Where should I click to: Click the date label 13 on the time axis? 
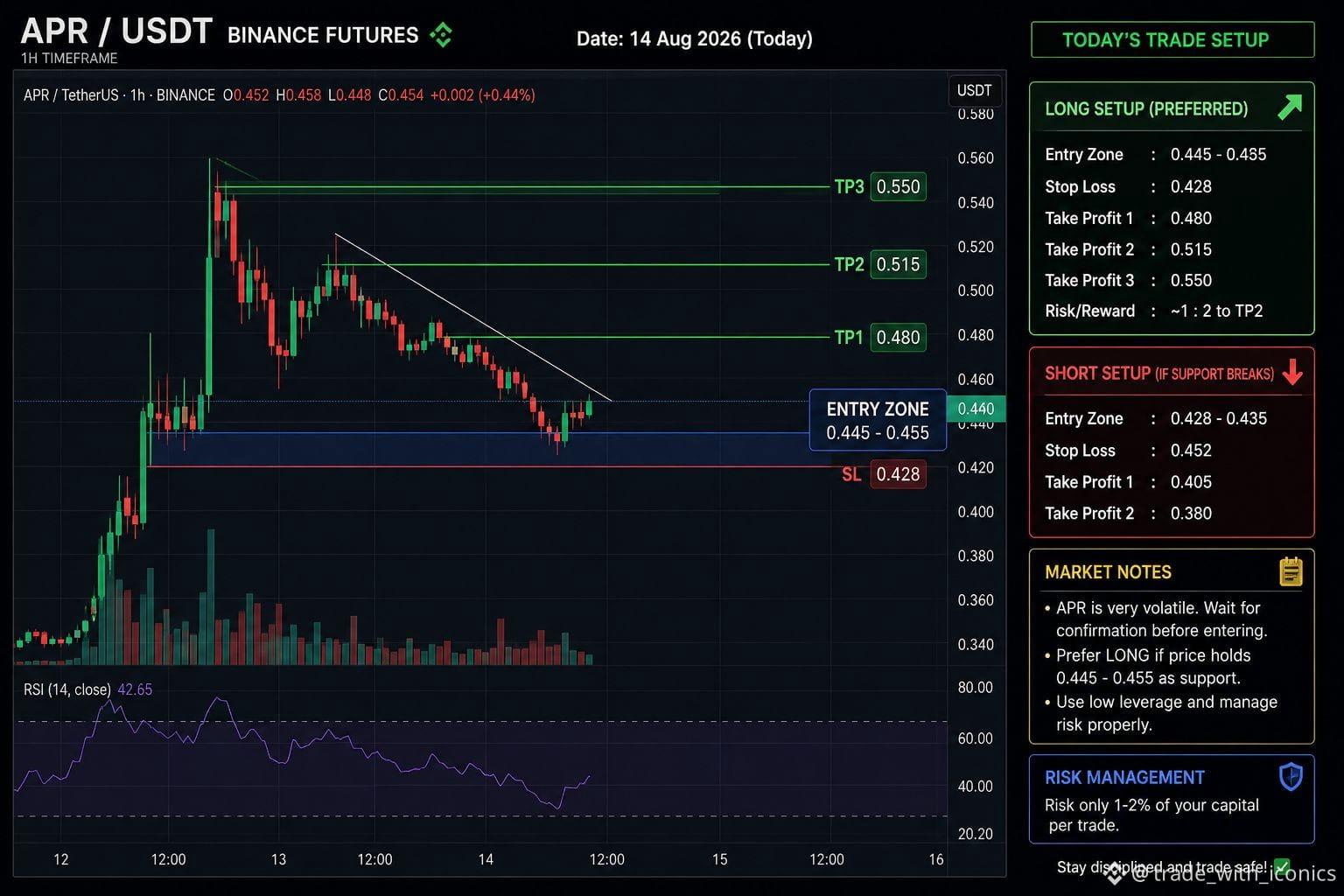coord(278,859)
